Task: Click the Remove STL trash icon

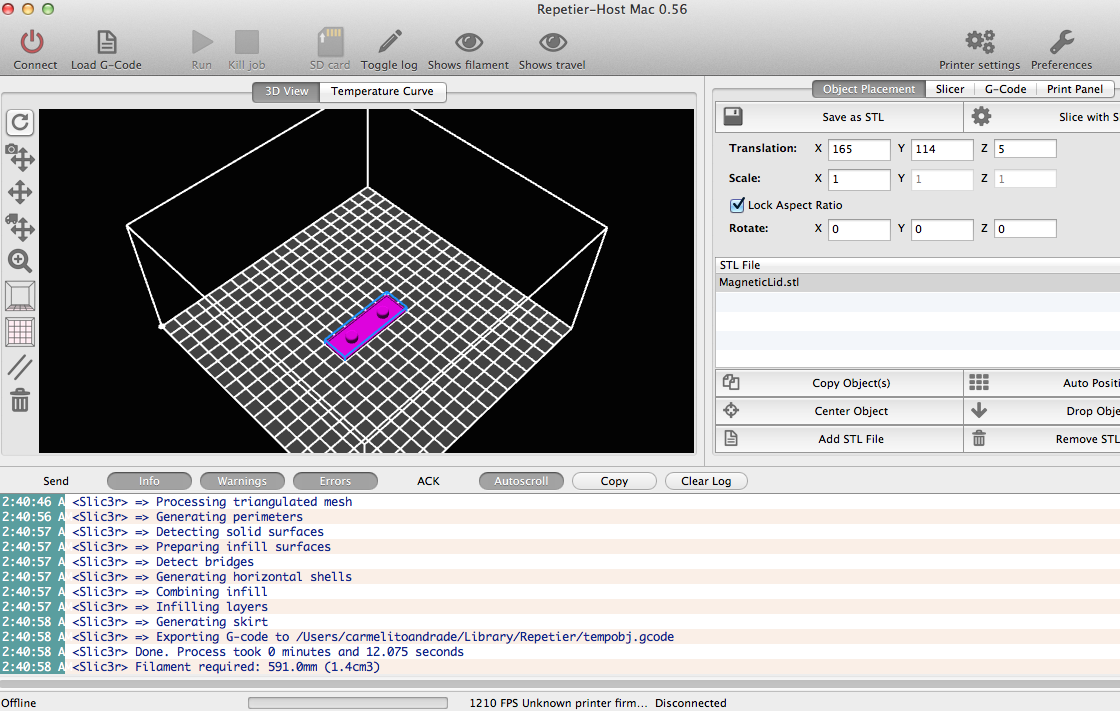Action: 979,438
